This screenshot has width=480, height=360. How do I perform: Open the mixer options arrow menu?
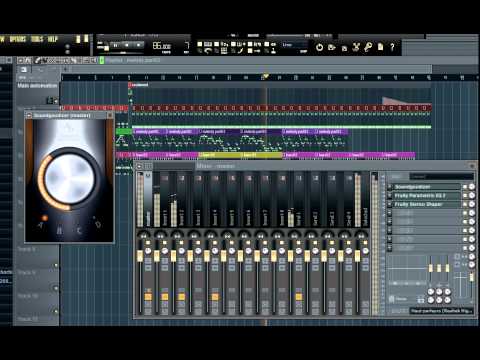(x=139, y=166)
